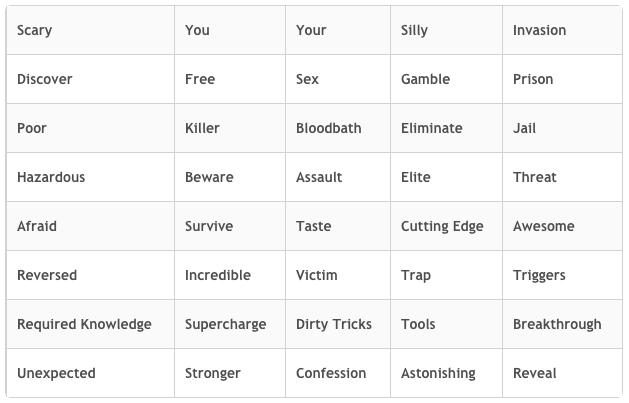Select the "Free" table cell
This screenshot has height=403, width=629.
200,79
